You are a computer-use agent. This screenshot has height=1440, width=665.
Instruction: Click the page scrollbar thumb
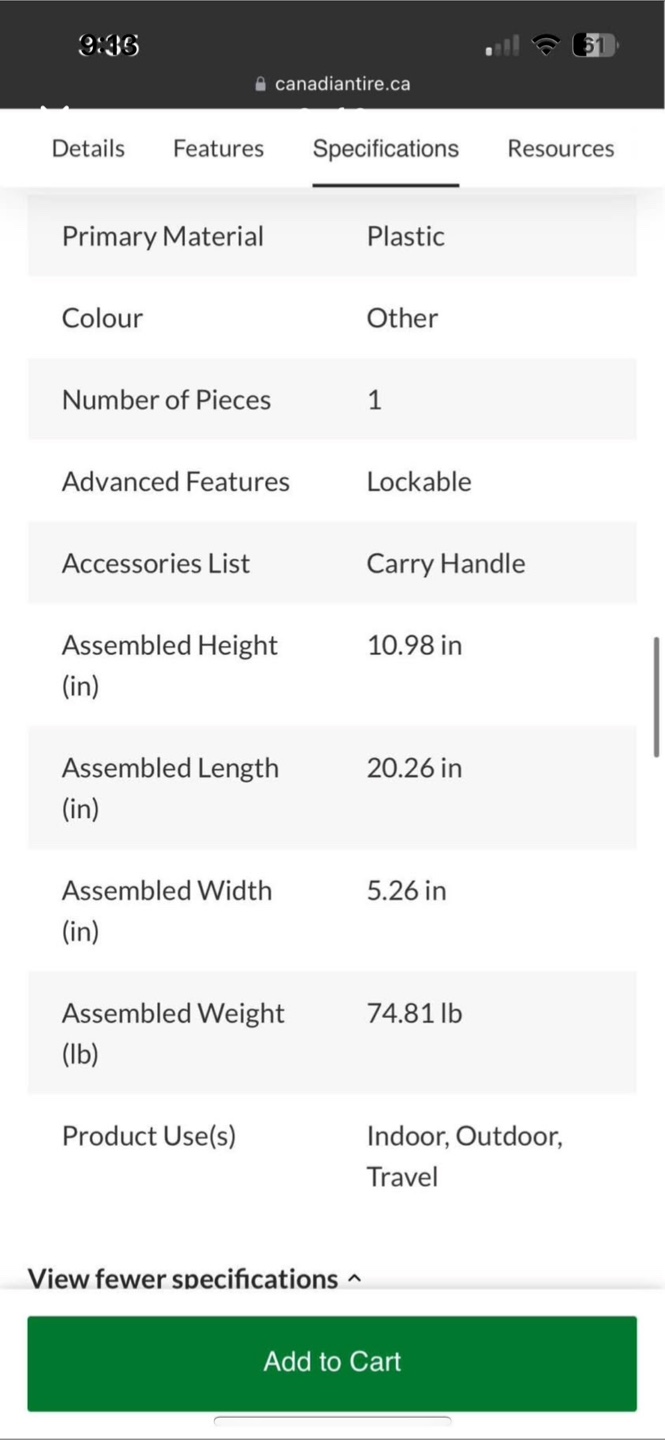click(656, 696)
